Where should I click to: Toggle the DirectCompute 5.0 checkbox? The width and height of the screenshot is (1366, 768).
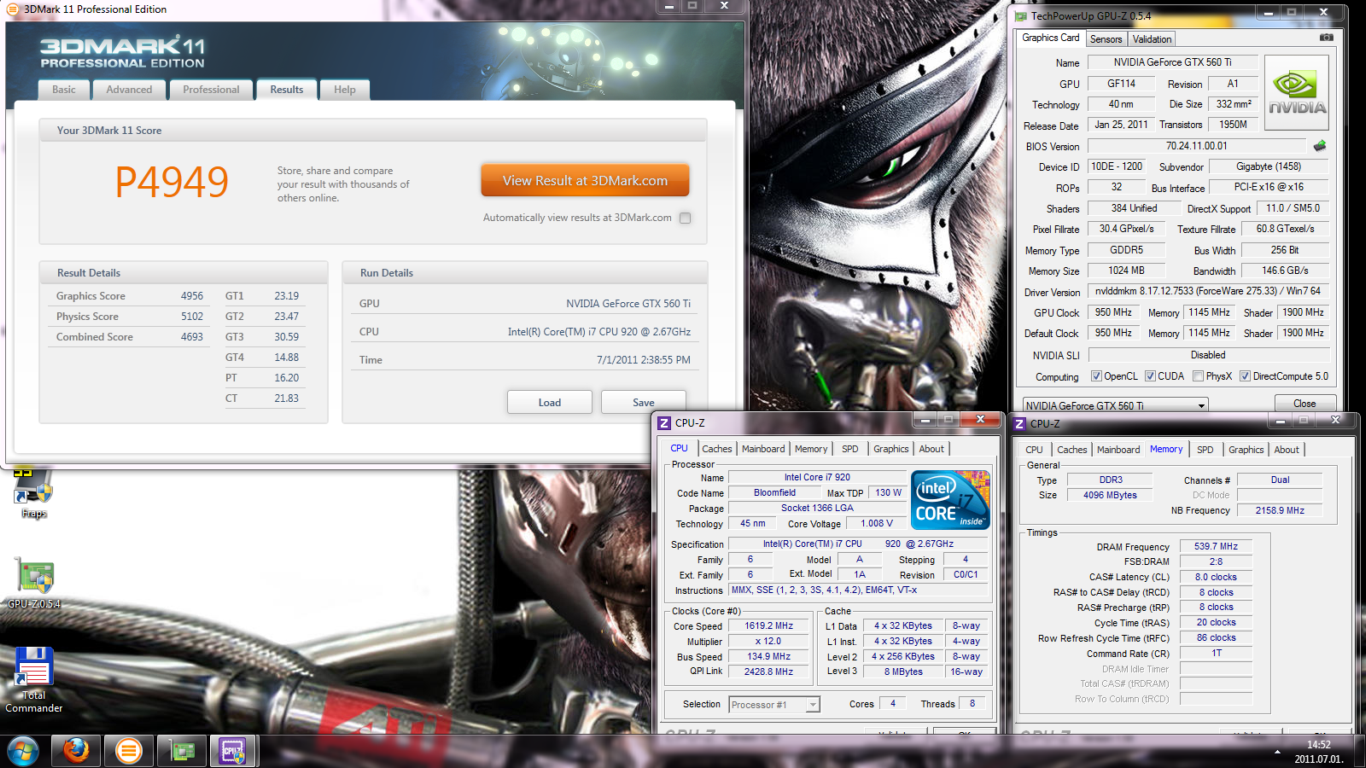[x=1245, y=377]
